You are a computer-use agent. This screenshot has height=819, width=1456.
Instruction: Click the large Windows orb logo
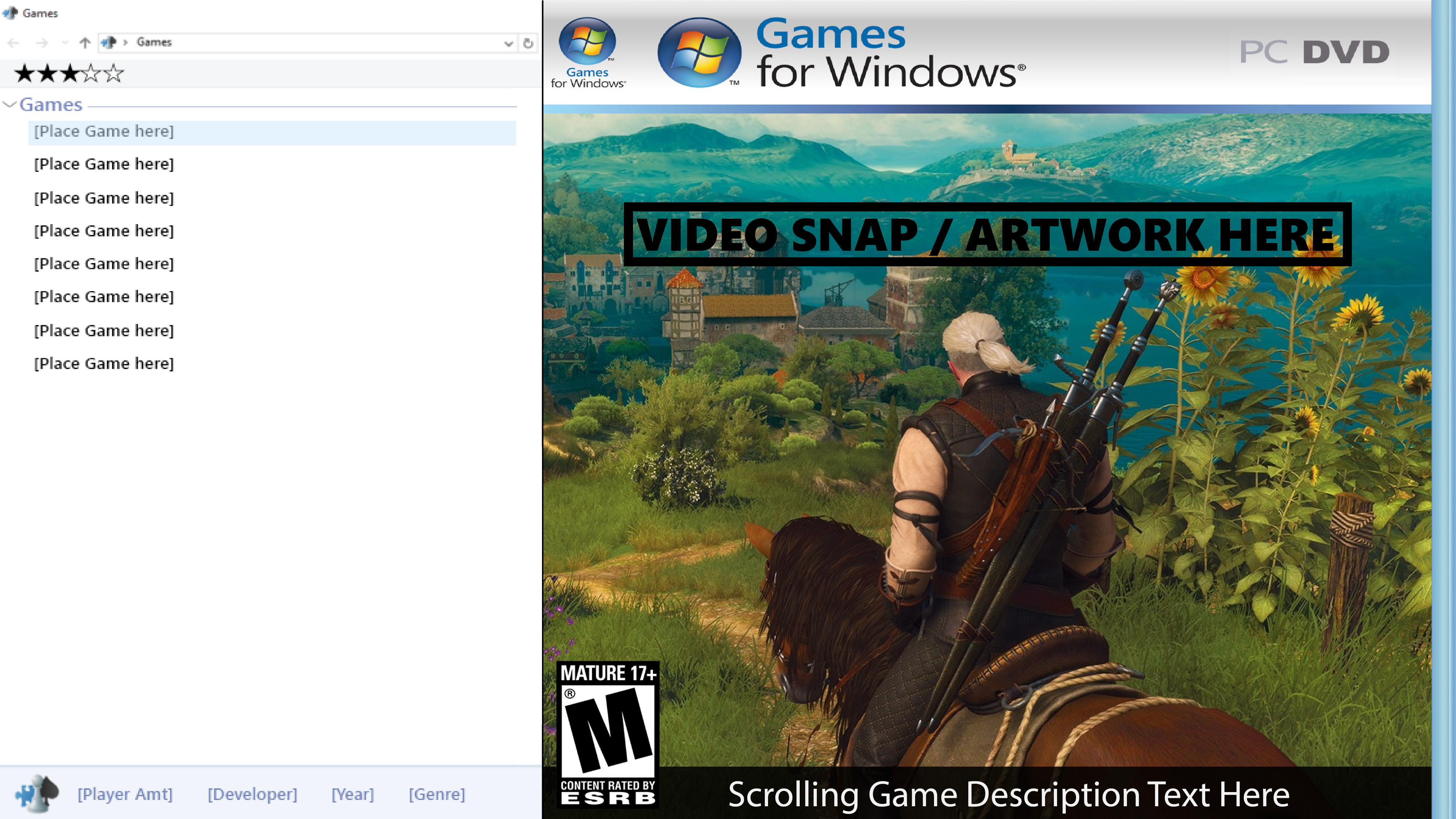700,52
